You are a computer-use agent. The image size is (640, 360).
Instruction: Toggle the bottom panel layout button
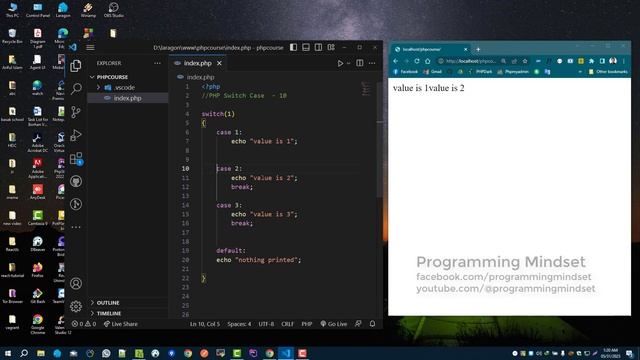[306, 47]
